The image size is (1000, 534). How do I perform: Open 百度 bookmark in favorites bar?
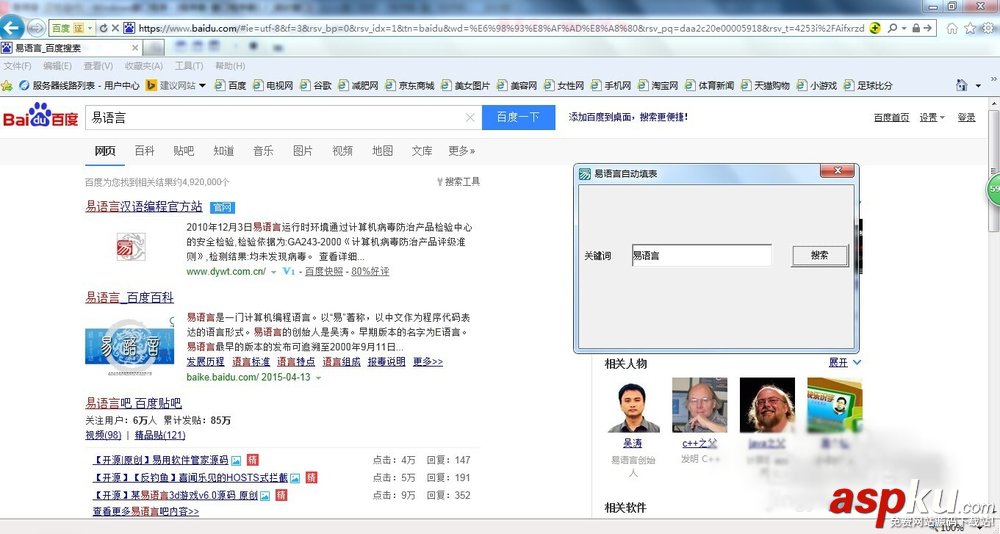[230, 85]
